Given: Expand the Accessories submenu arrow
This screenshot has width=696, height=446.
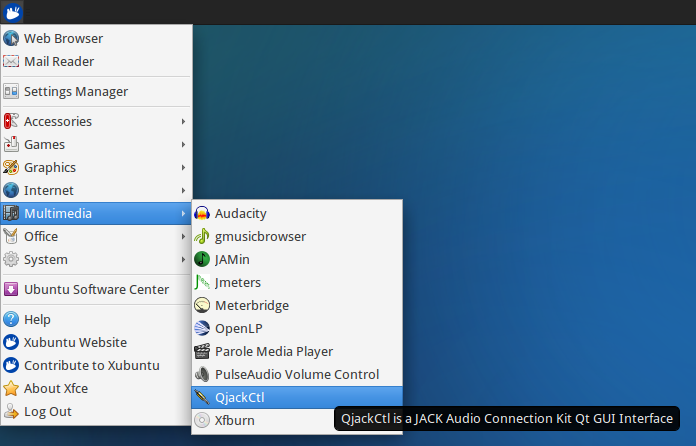Looking at the screenshot, I should point(183,122).
